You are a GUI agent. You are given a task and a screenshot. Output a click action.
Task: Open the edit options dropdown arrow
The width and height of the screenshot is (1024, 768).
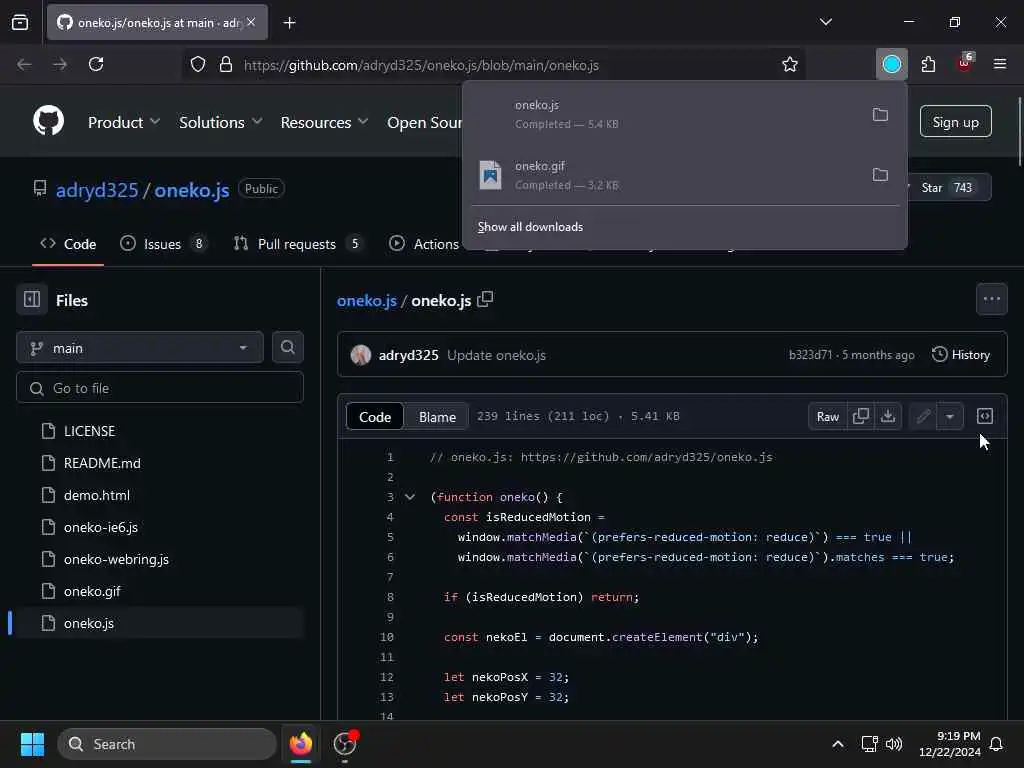pos(950,416)
